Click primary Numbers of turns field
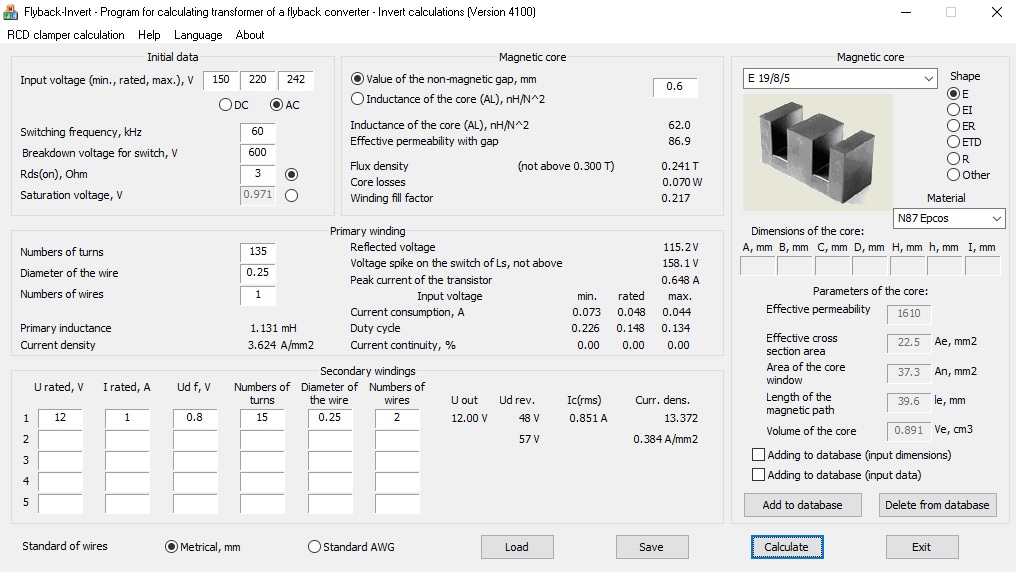This screenshot has height=580, width=1016. click(x=257, y=252)
